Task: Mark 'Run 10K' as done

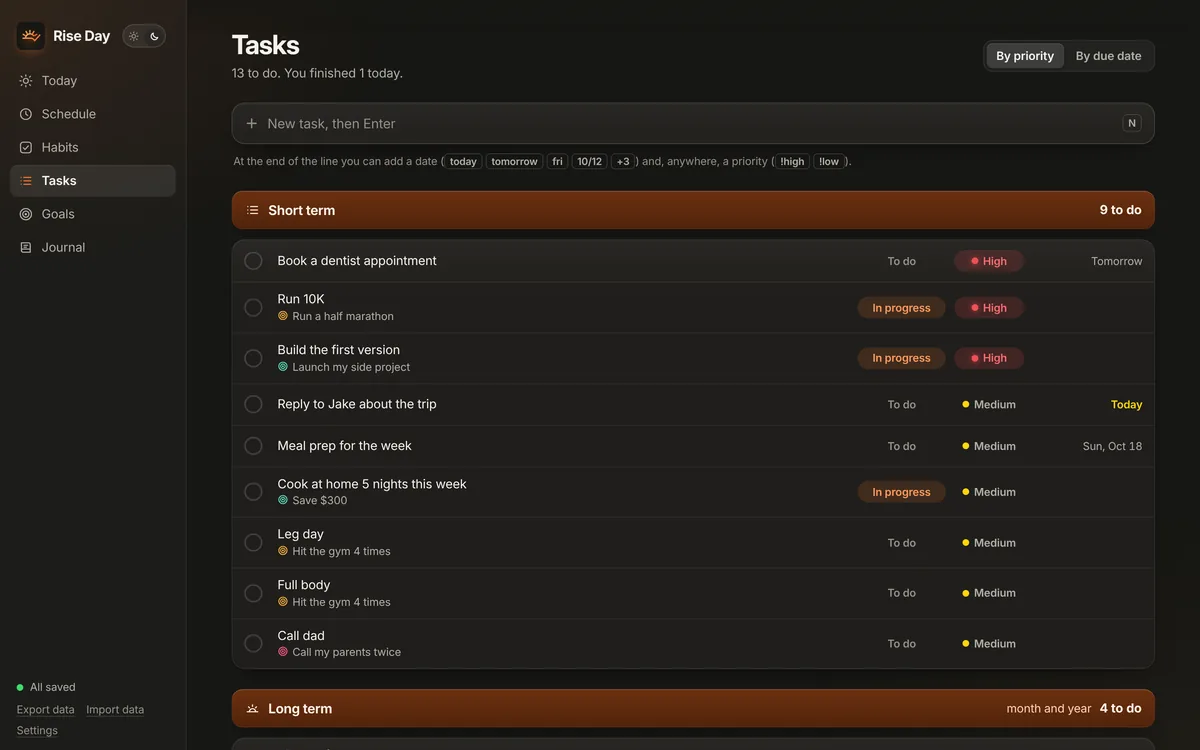Action: tap(253, 307)
